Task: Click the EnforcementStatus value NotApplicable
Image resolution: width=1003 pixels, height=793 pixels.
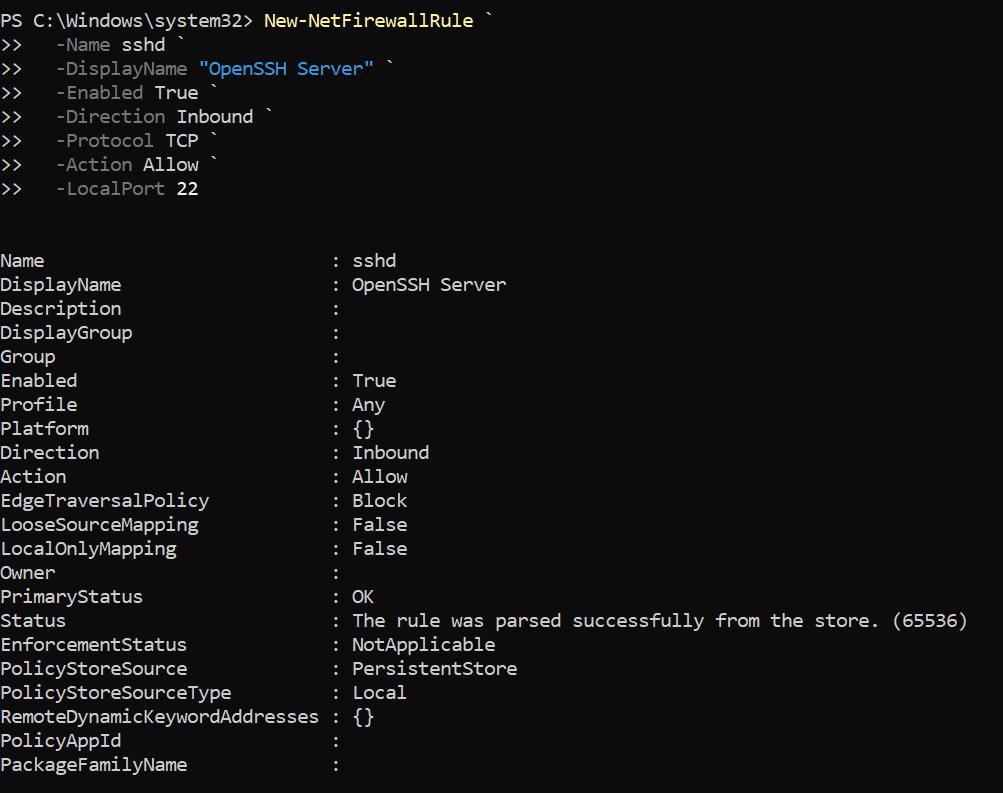Action: (x=424, y=645)
